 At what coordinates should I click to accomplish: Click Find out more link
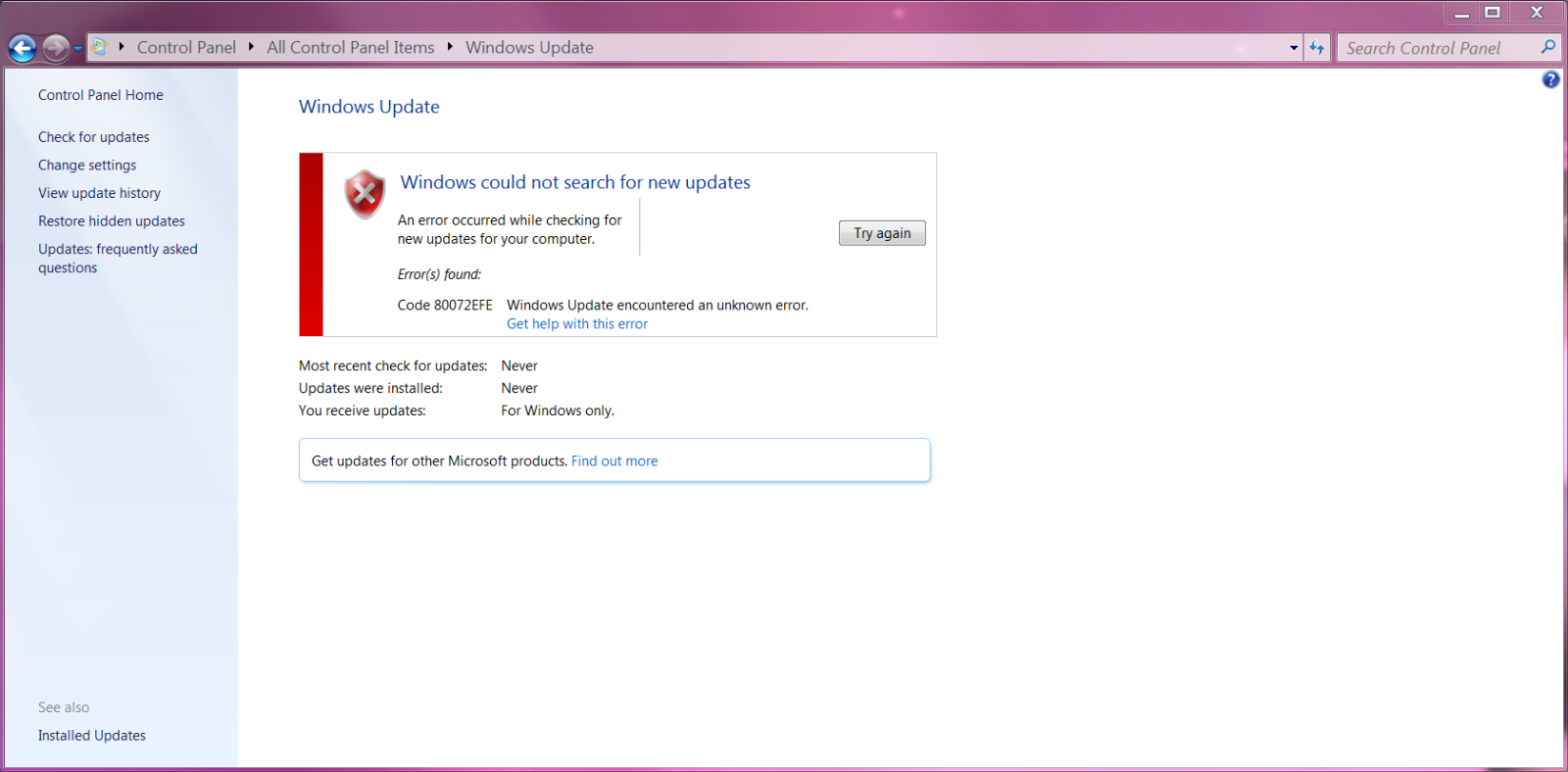coord(614,461)
